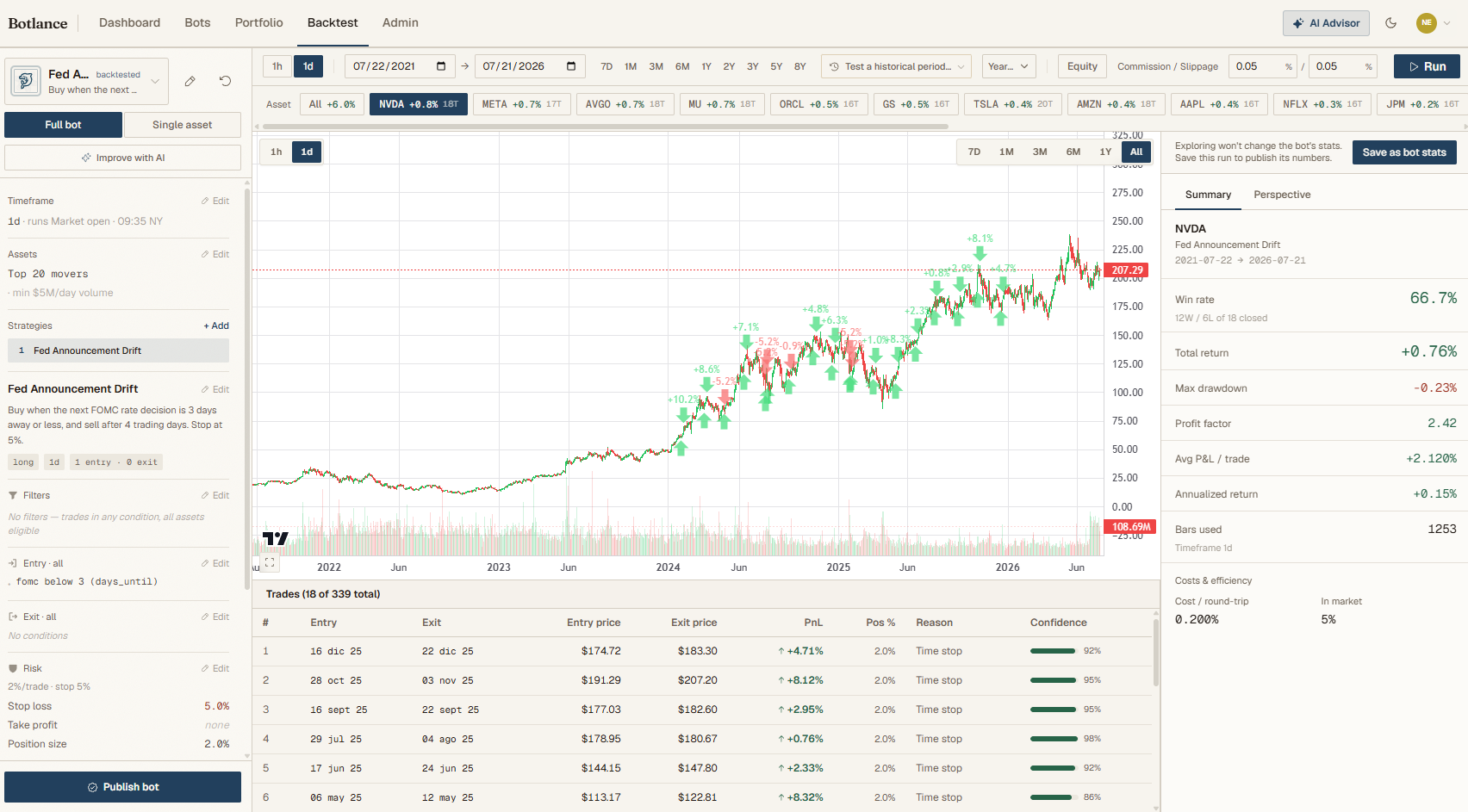This screenshot has width=1468, height=812.
Task: Select the chart's 1h interval toggle
Action: tap(277, 152)
